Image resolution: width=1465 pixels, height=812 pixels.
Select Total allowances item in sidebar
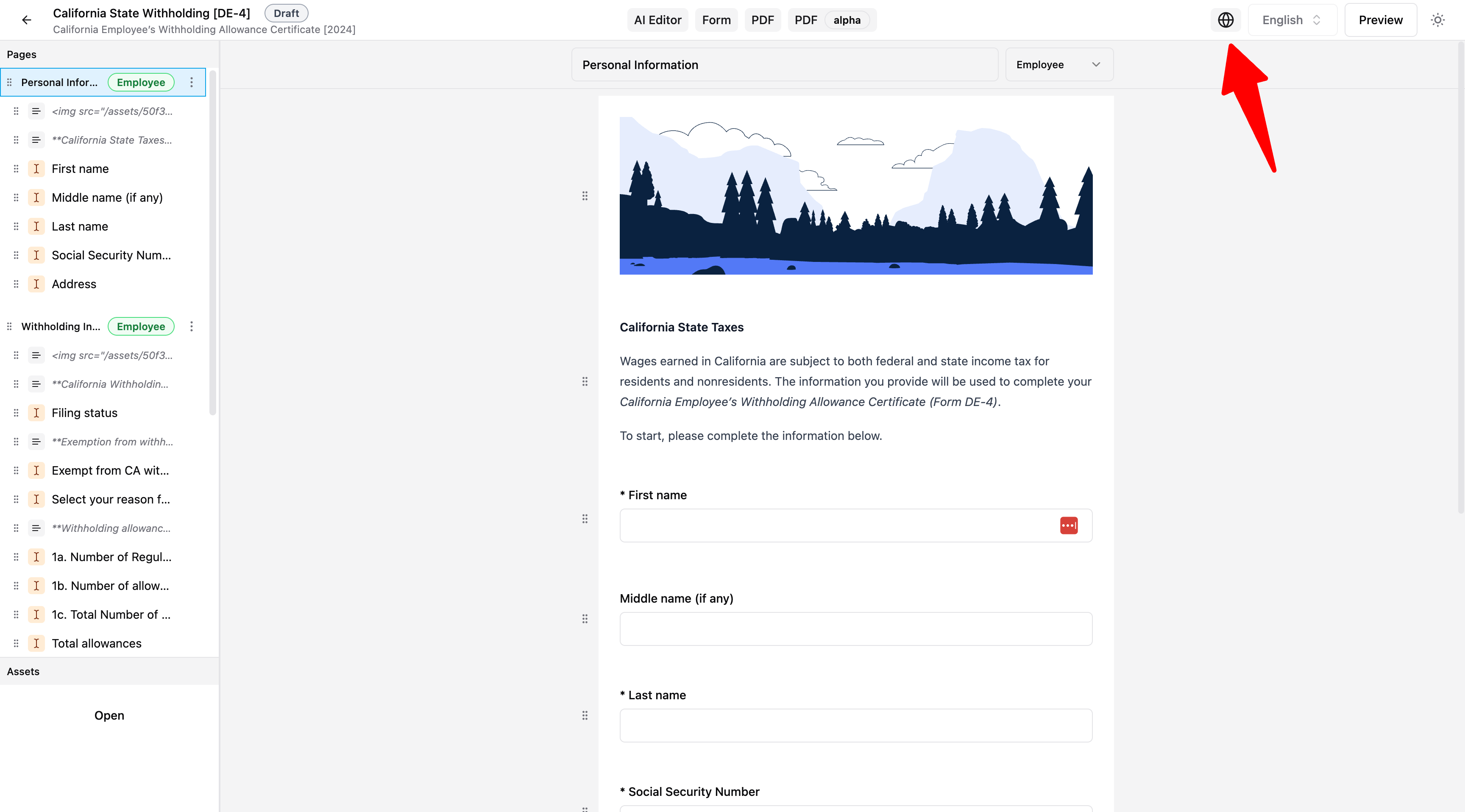(x=96, y=643)
